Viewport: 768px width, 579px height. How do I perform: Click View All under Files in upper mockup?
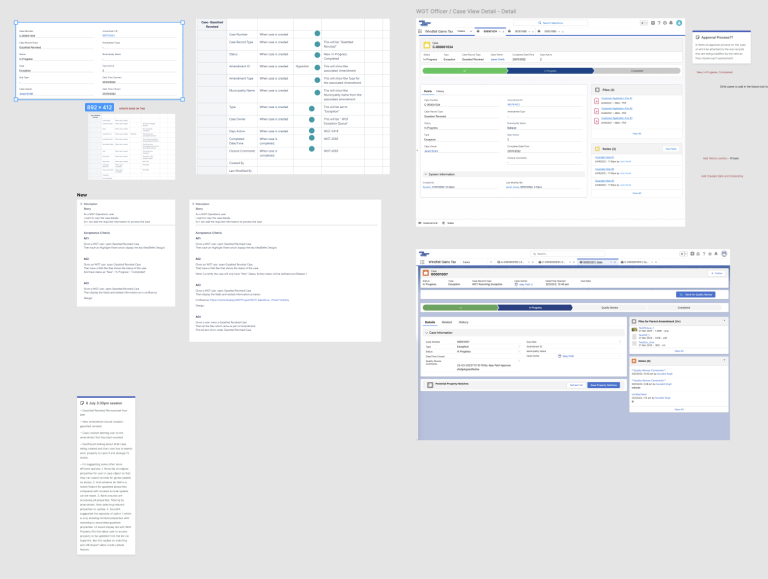pos(636,133)
